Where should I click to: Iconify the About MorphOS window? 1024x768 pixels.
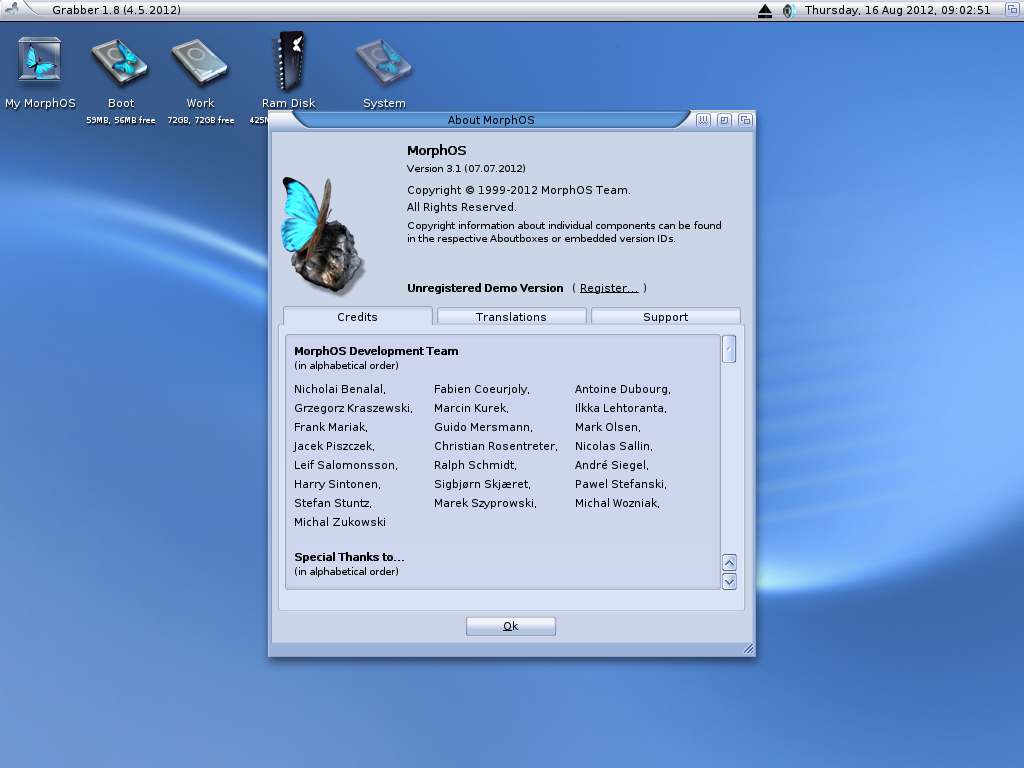pos(703,120)
